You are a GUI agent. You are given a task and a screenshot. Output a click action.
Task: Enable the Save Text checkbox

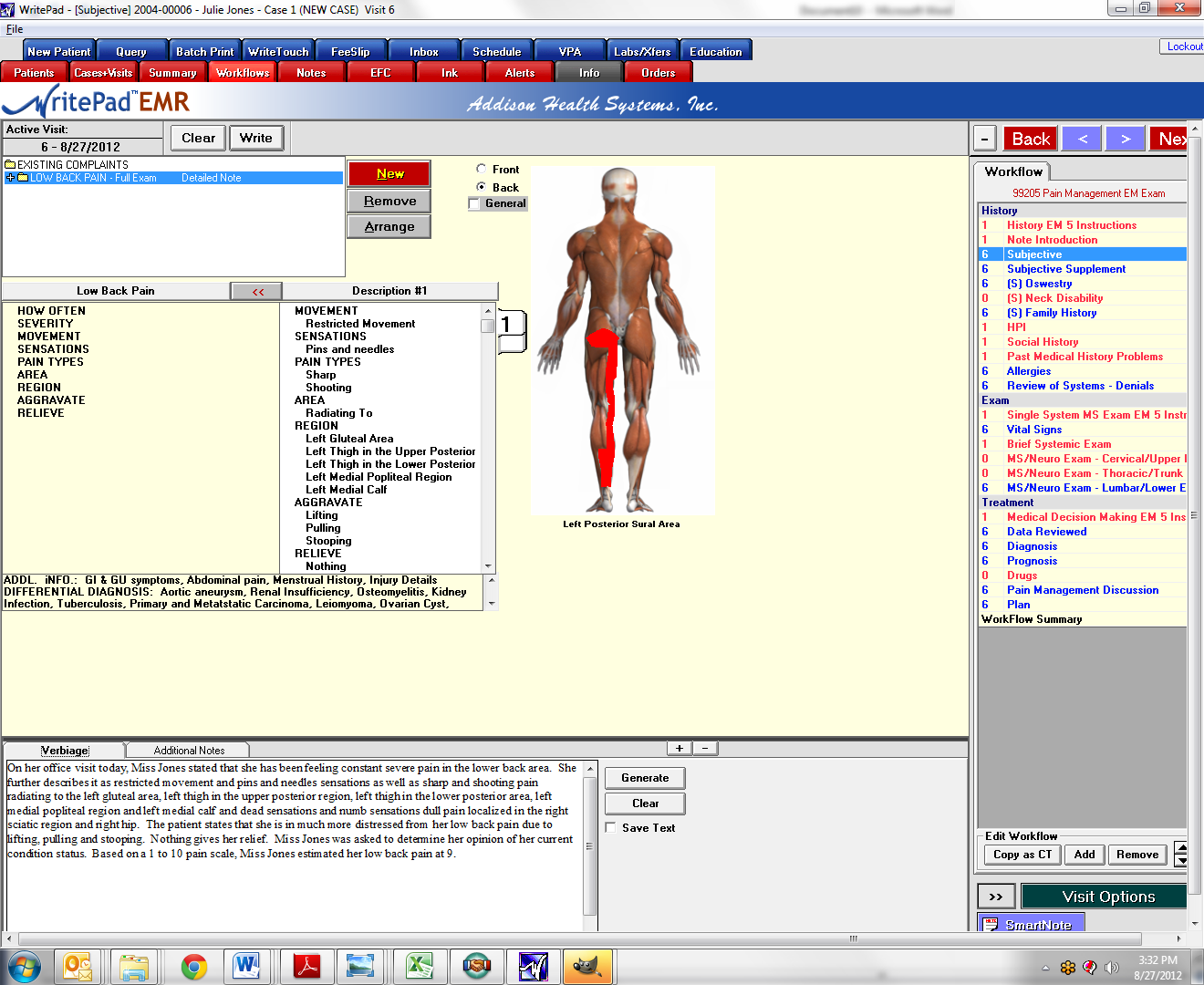[x=611, y=827]
